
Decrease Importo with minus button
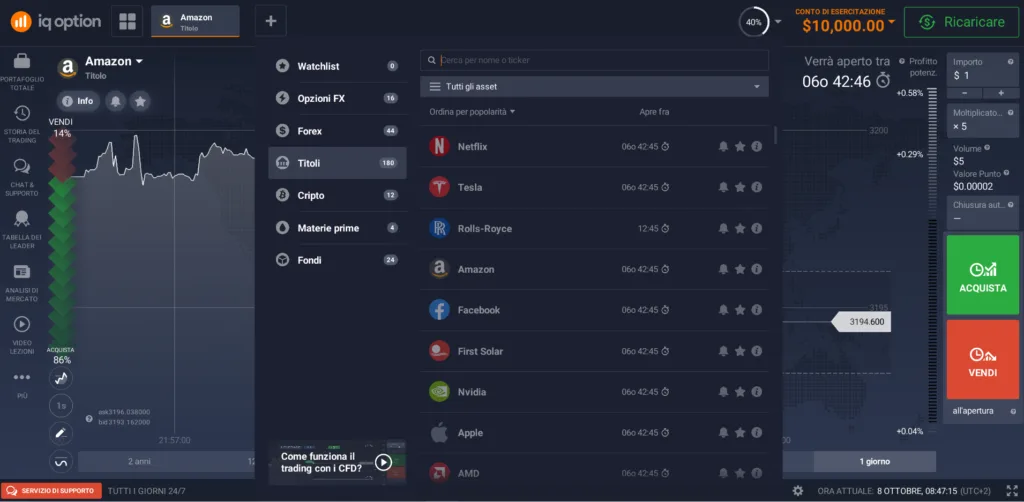pos(965,93)
